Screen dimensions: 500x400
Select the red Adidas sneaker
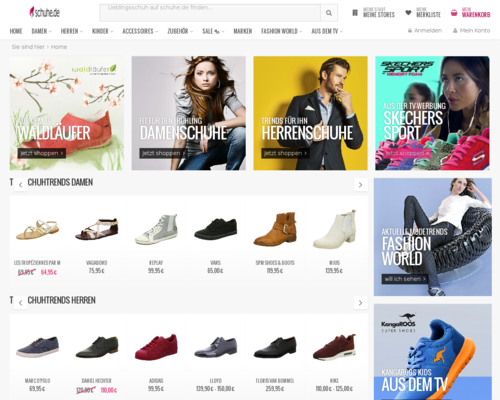click(156, 347)
